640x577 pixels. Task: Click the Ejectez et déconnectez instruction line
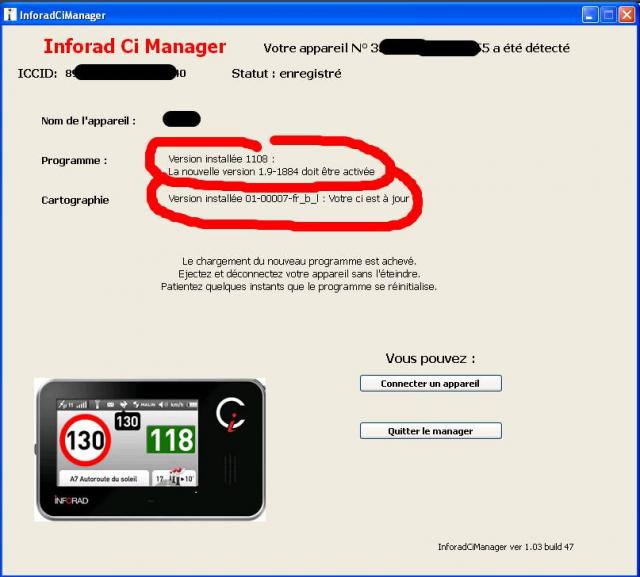pos(299,274)
